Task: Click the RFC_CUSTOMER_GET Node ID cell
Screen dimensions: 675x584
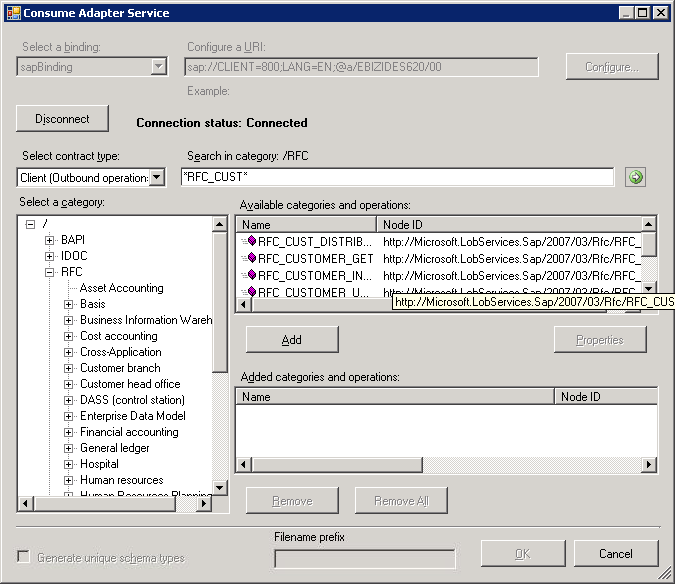Action: 511,258
